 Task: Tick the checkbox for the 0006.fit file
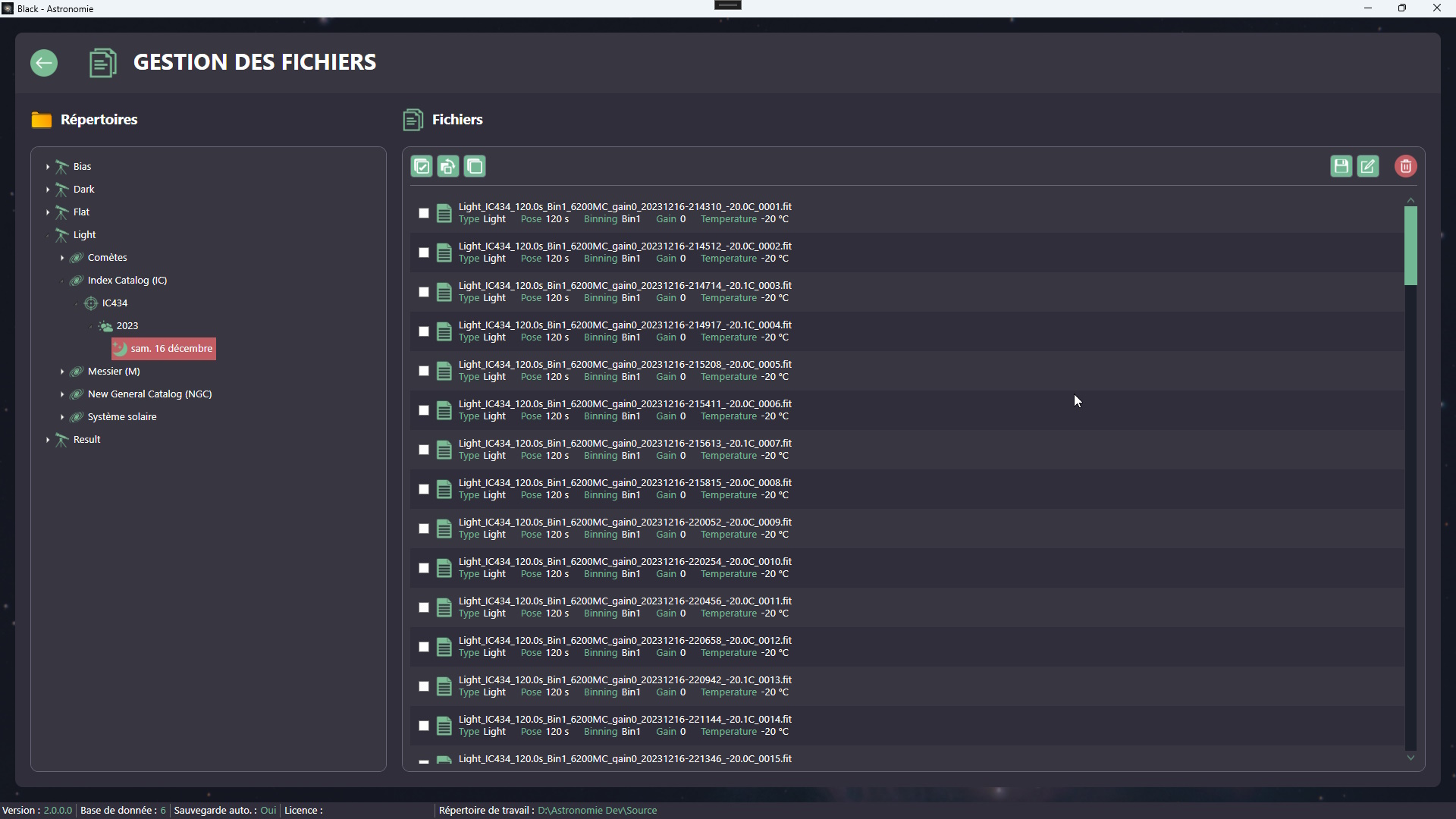pyautogui.click(x=424, y=410)
